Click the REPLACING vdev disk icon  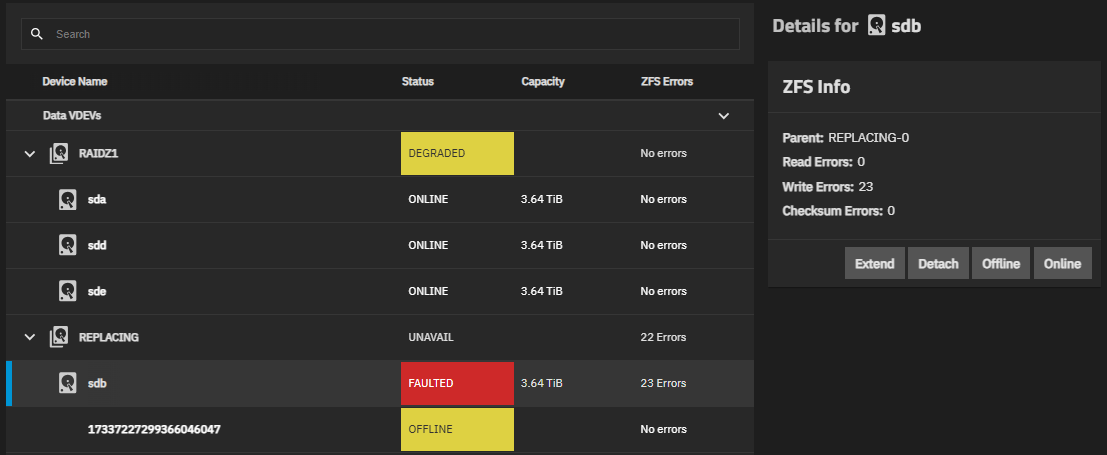[59, 337]
